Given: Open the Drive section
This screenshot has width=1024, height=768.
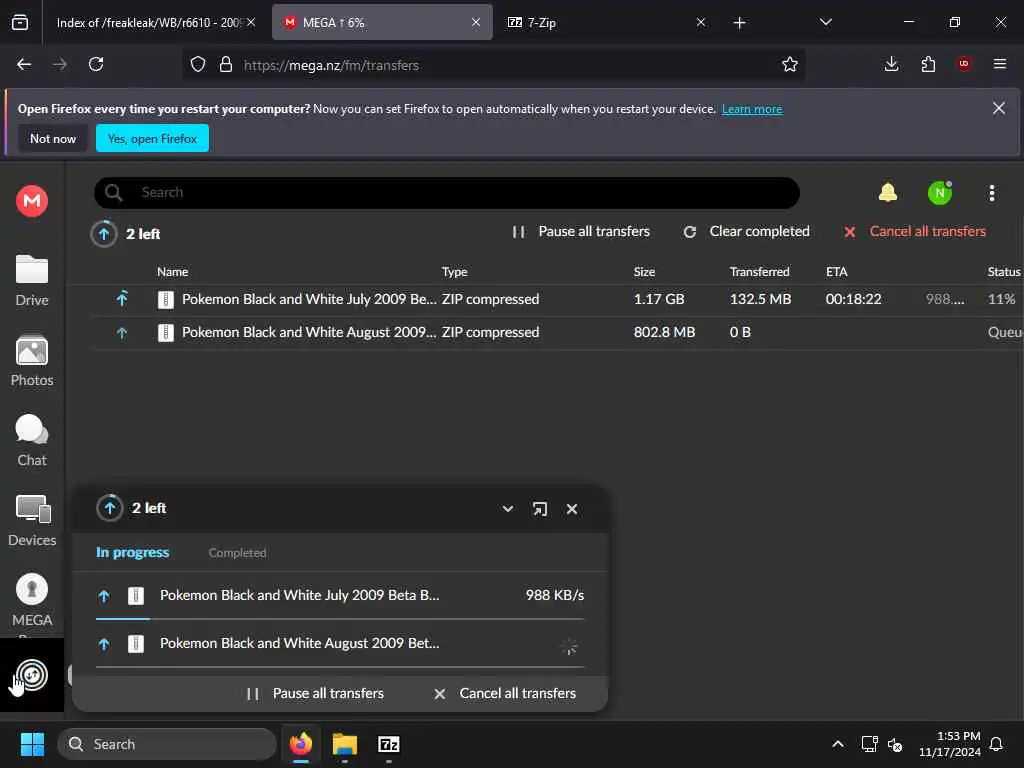Looking at the screenshot, I should click(32, 281).
